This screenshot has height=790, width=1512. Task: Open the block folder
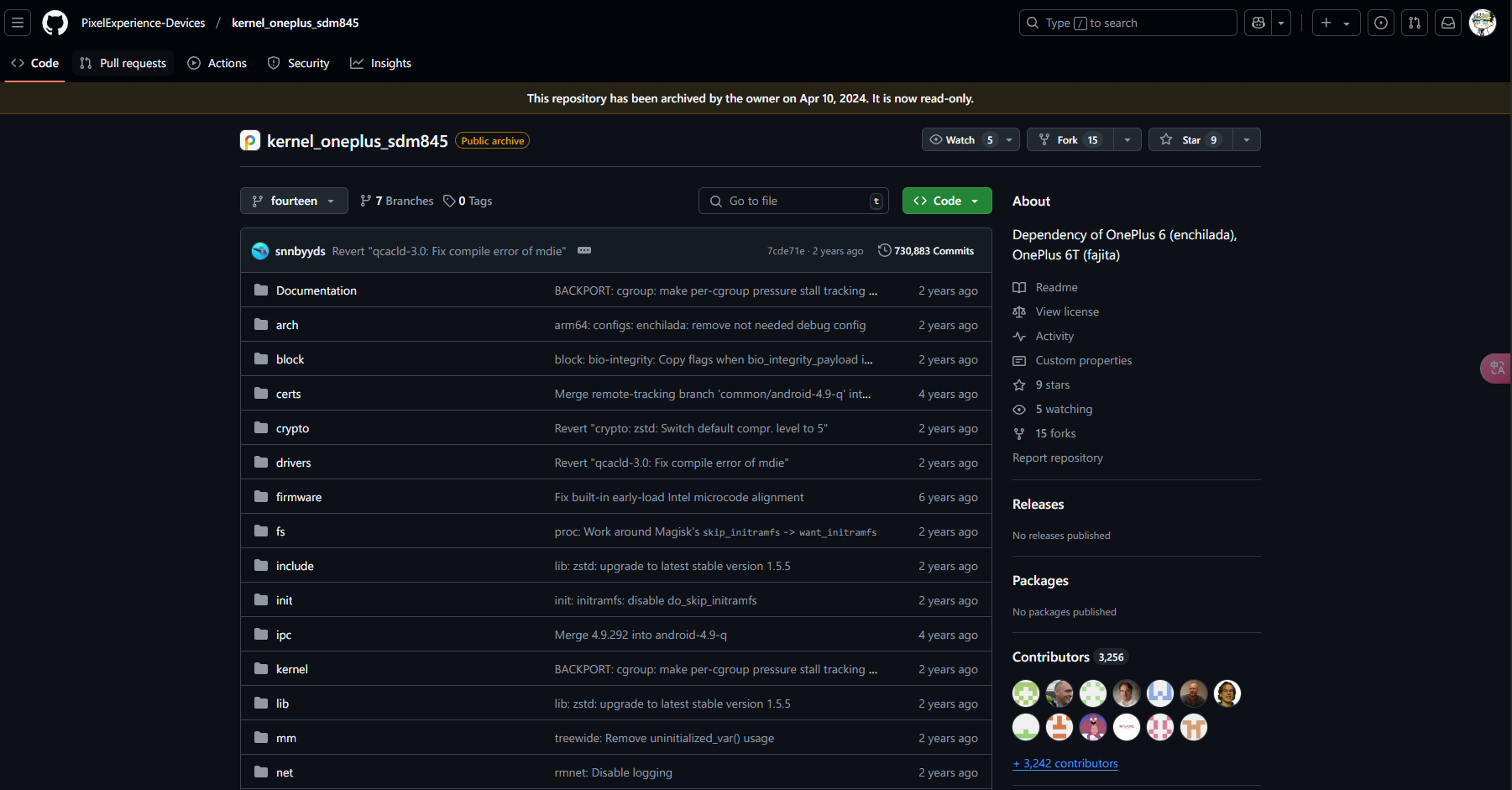pos(290,359)
